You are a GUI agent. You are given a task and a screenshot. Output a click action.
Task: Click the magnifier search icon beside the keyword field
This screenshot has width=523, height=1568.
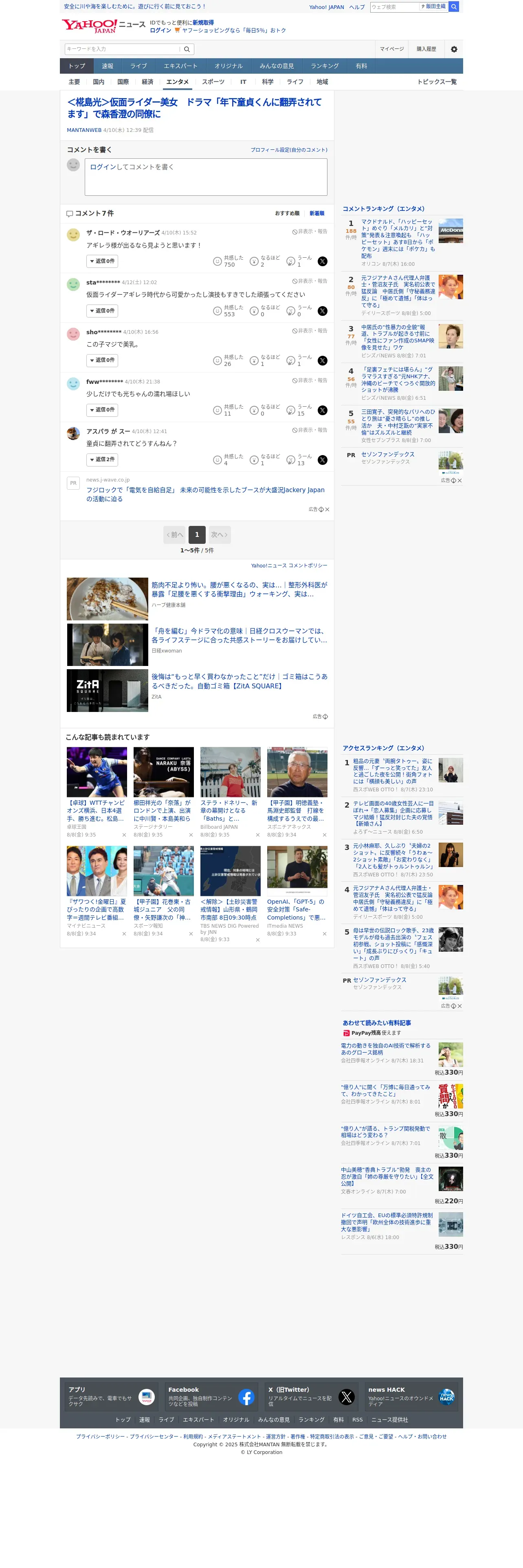[x=187, y=49]
